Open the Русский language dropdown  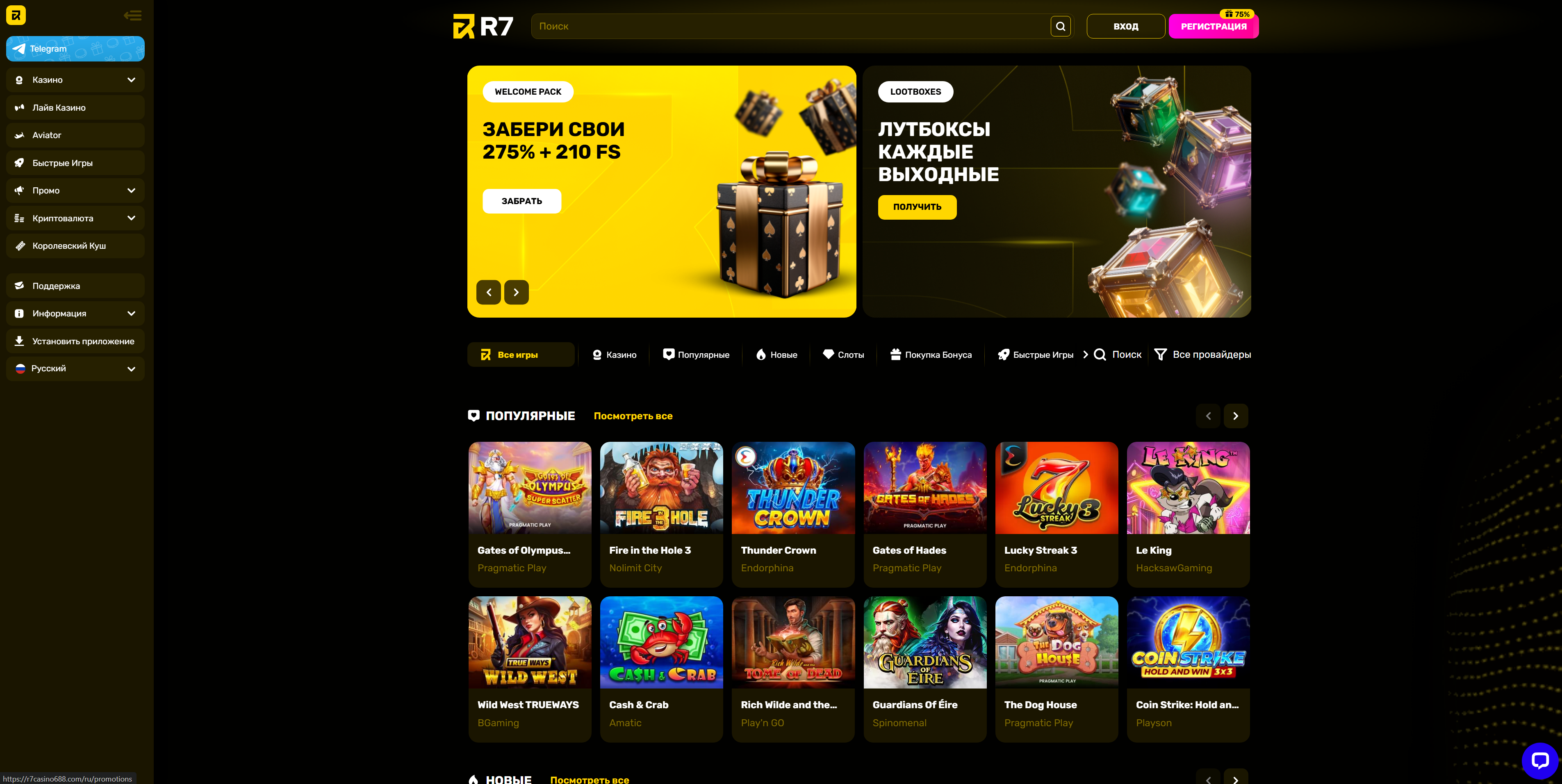coord(75,369)
